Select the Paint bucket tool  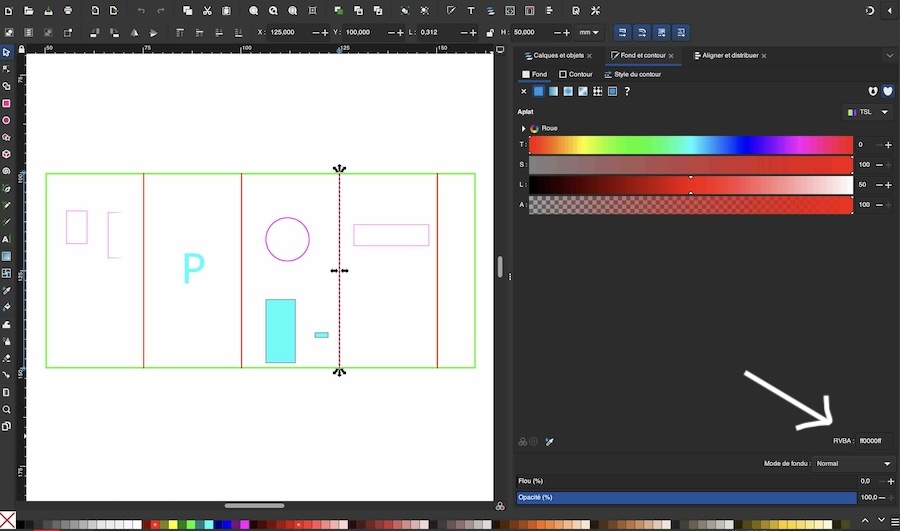pyautogui.click(x=6, y=307)
